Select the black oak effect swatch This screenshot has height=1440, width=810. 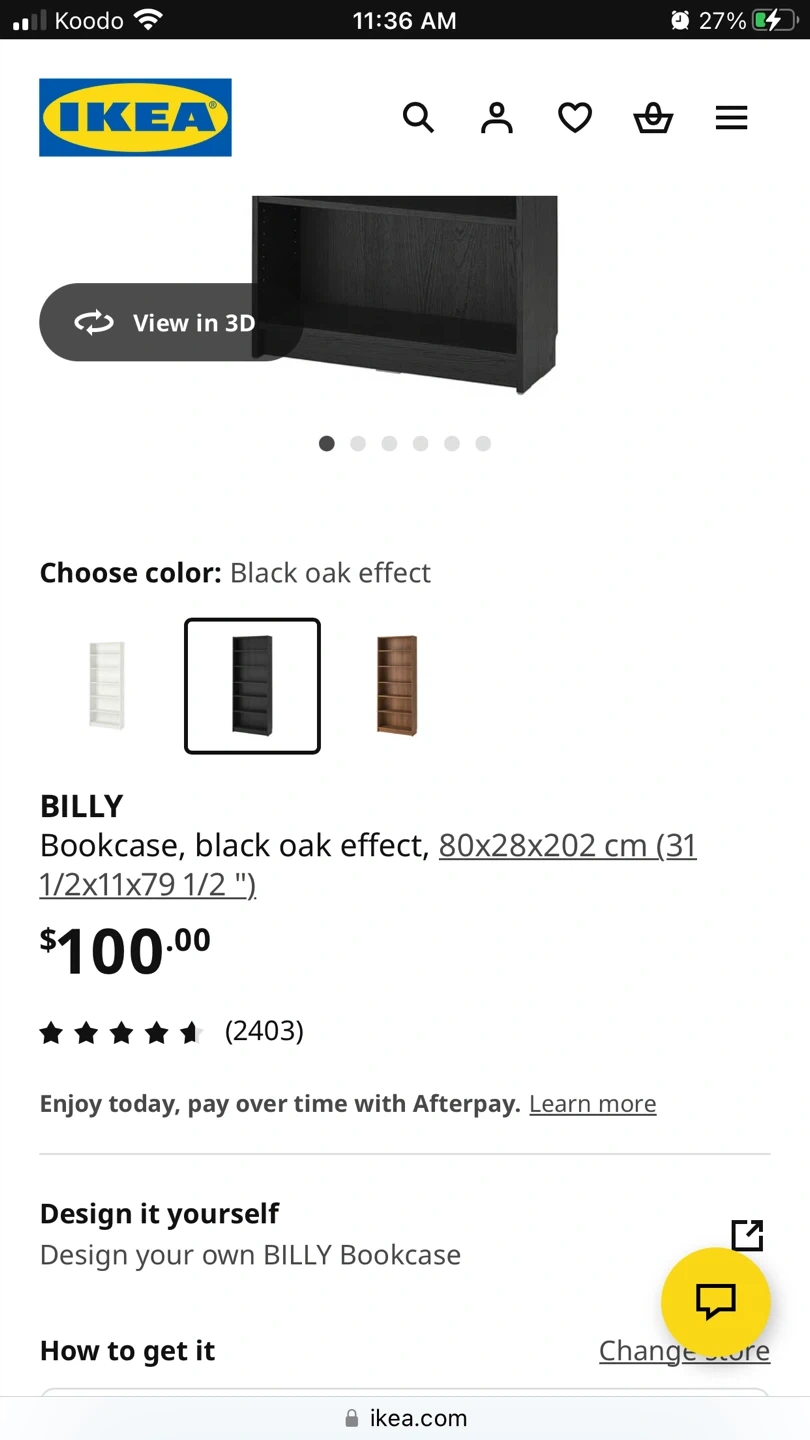[x=252, y=686]
